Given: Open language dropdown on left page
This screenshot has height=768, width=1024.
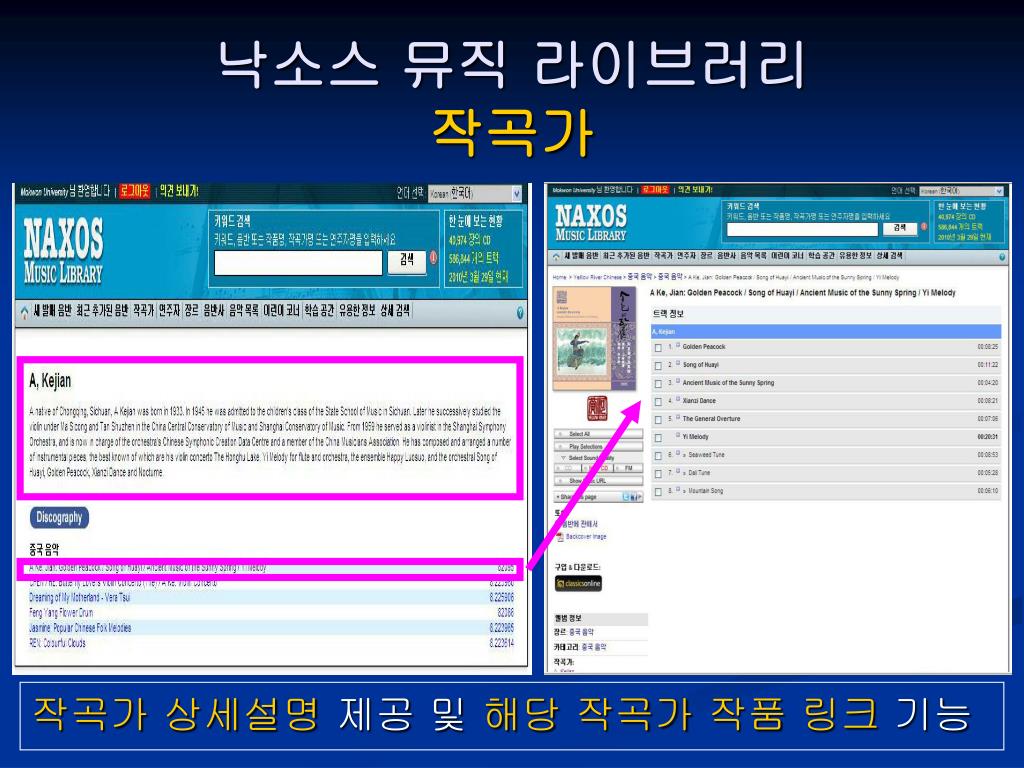Looking at the screenshot, I should click(475, 194).
